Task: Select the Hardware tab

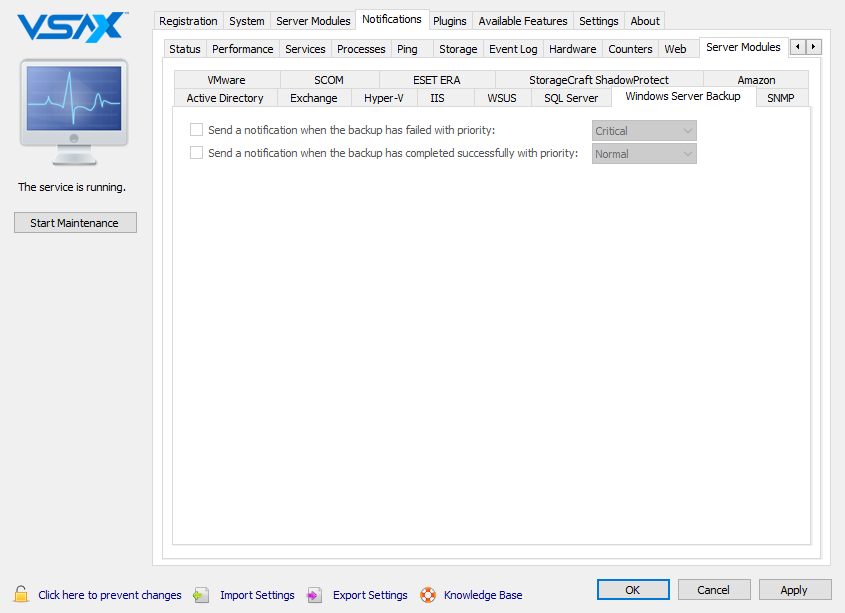Action: 572,49
